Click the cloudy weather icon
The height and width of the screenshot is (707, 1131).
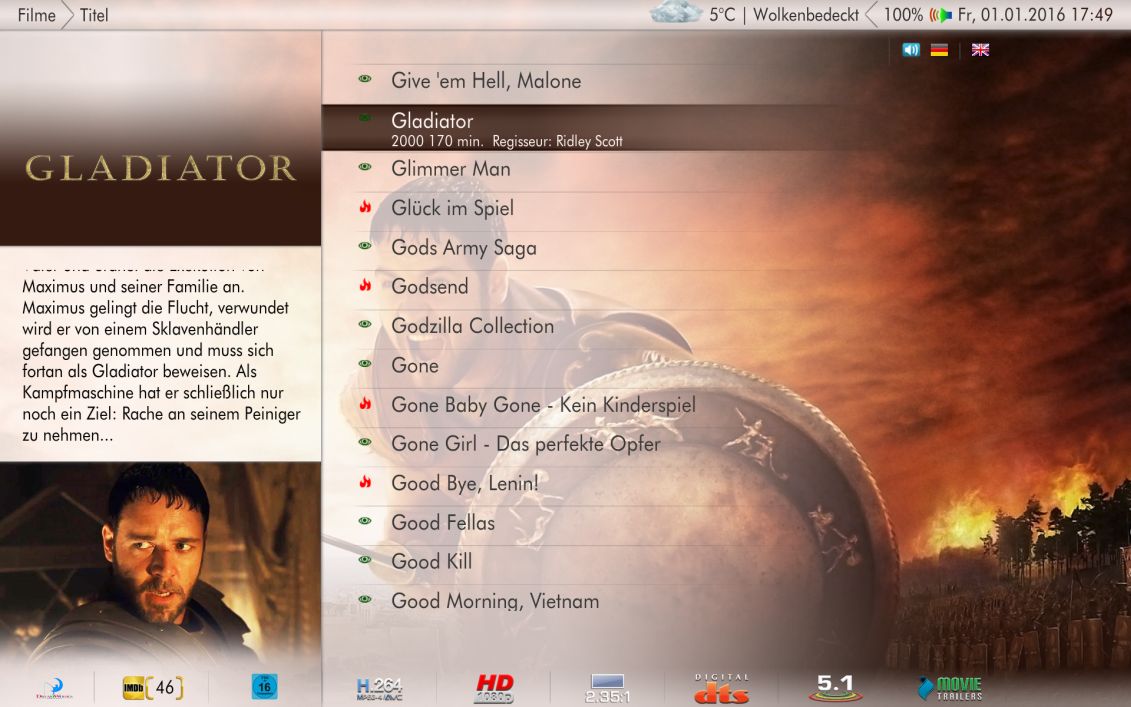pyautogui.click(x=675, y=12)
